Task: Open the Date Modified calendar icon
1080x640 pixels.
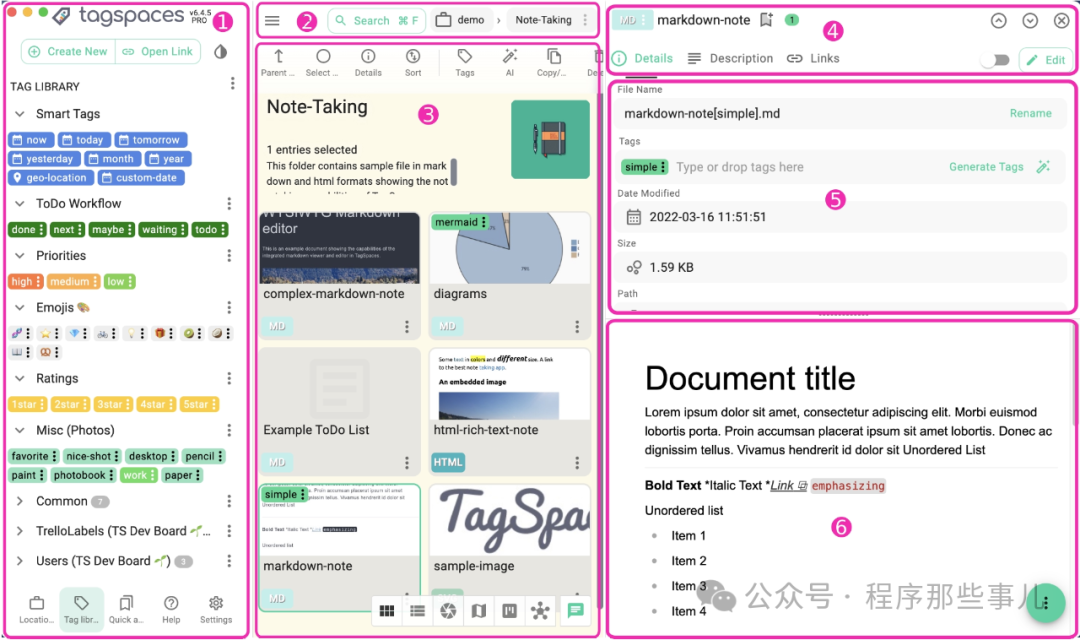Action: 634,217
